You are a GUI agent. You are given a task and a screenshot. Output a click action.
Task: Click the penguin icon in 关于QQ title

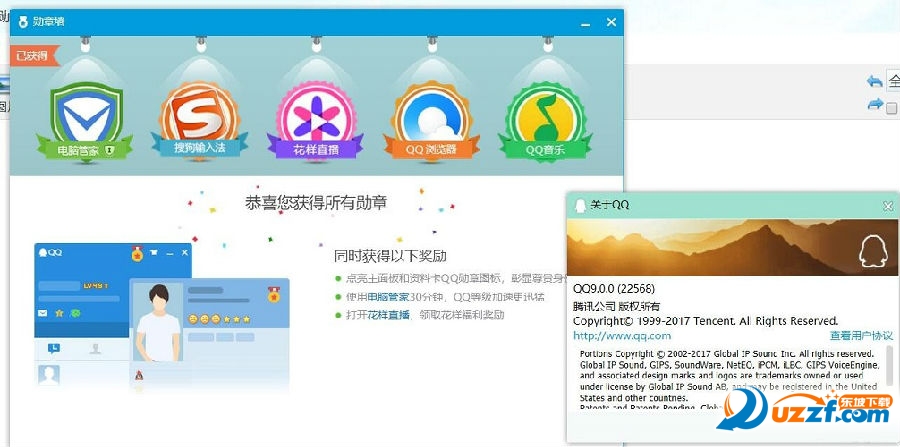(x=580, y=205)
